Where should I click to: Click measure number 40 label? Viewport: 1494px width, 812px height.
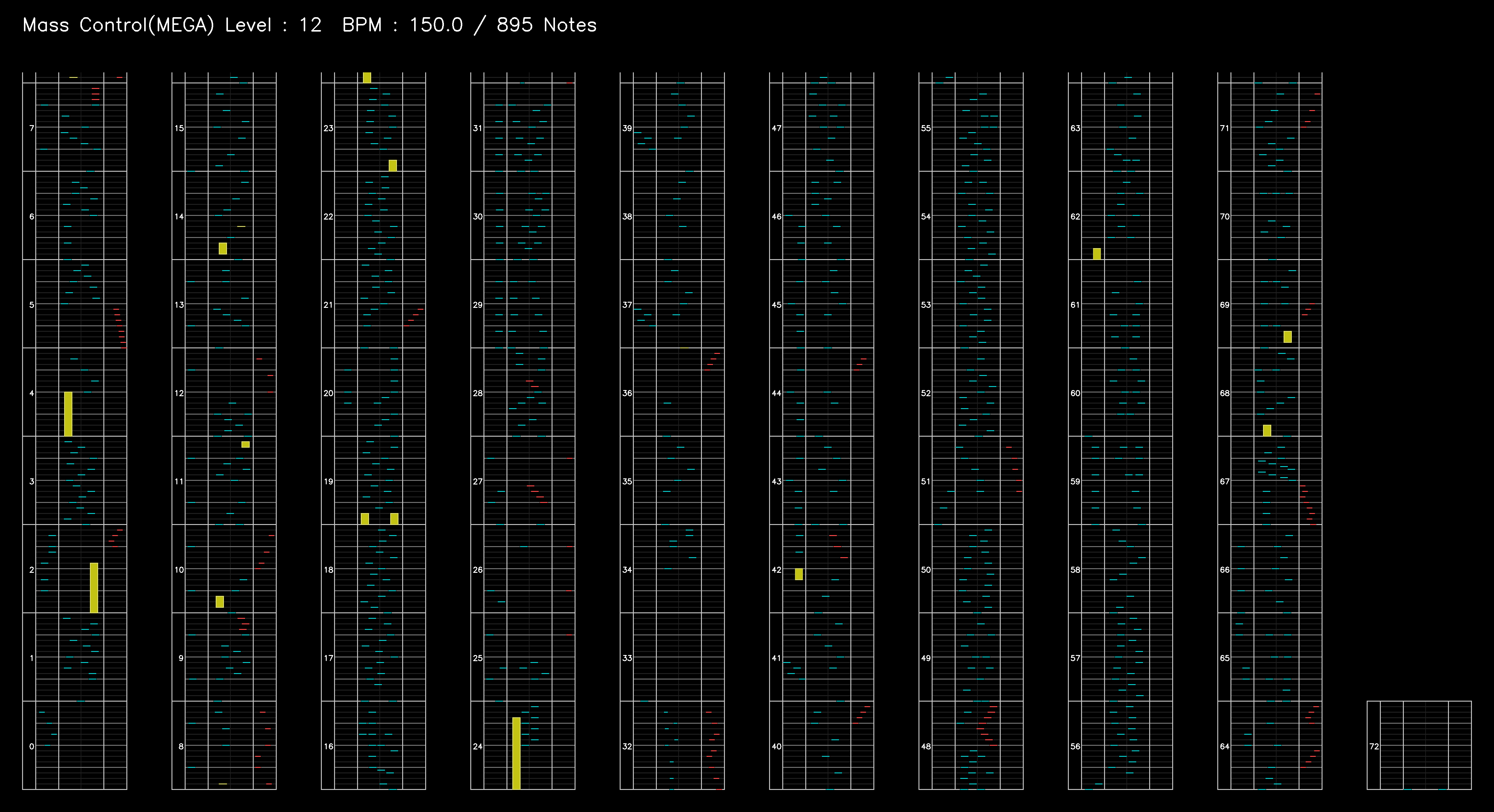[776, 746]
